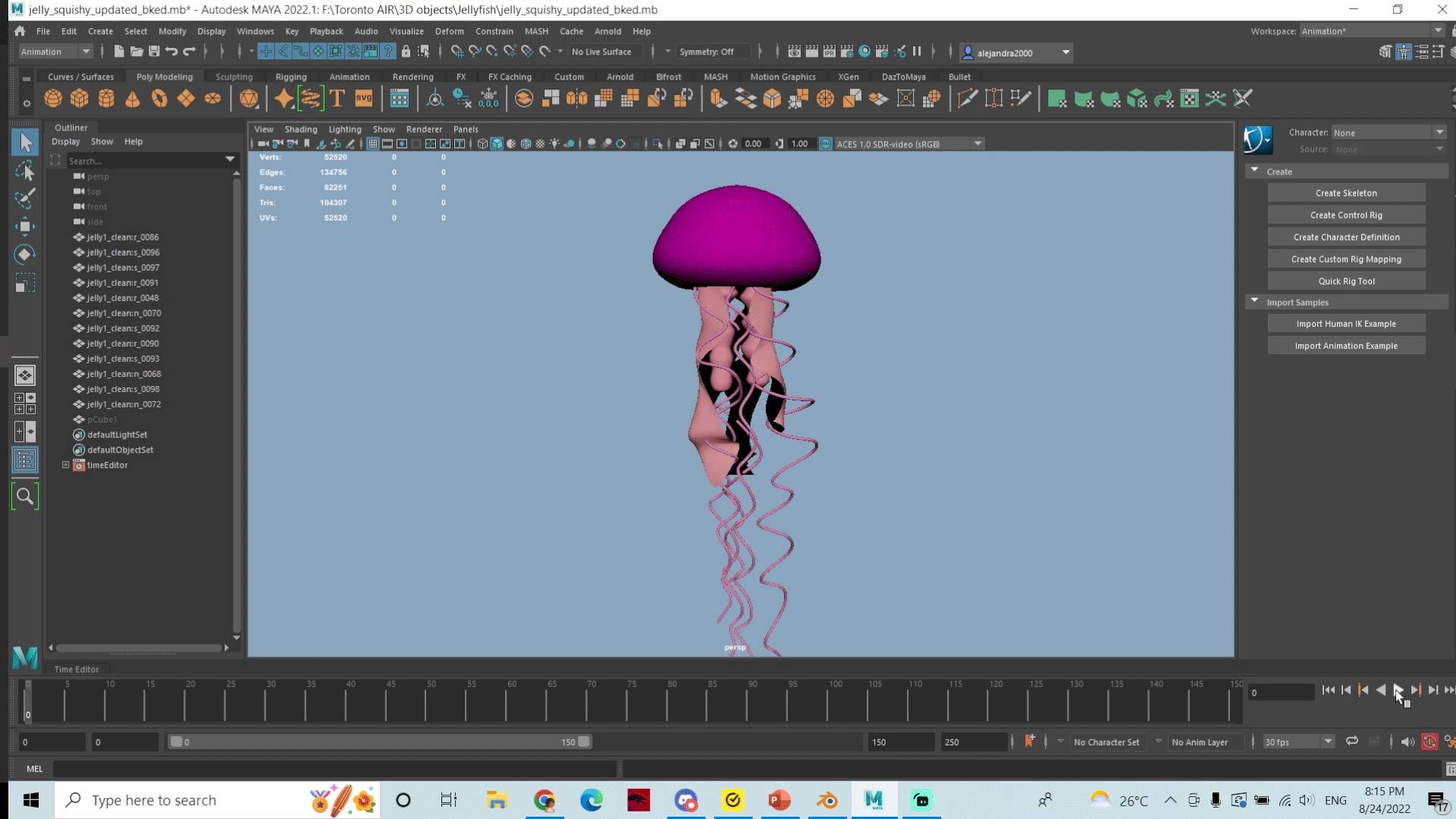Switch to the Sculpting shelf tab

[234, 77]
